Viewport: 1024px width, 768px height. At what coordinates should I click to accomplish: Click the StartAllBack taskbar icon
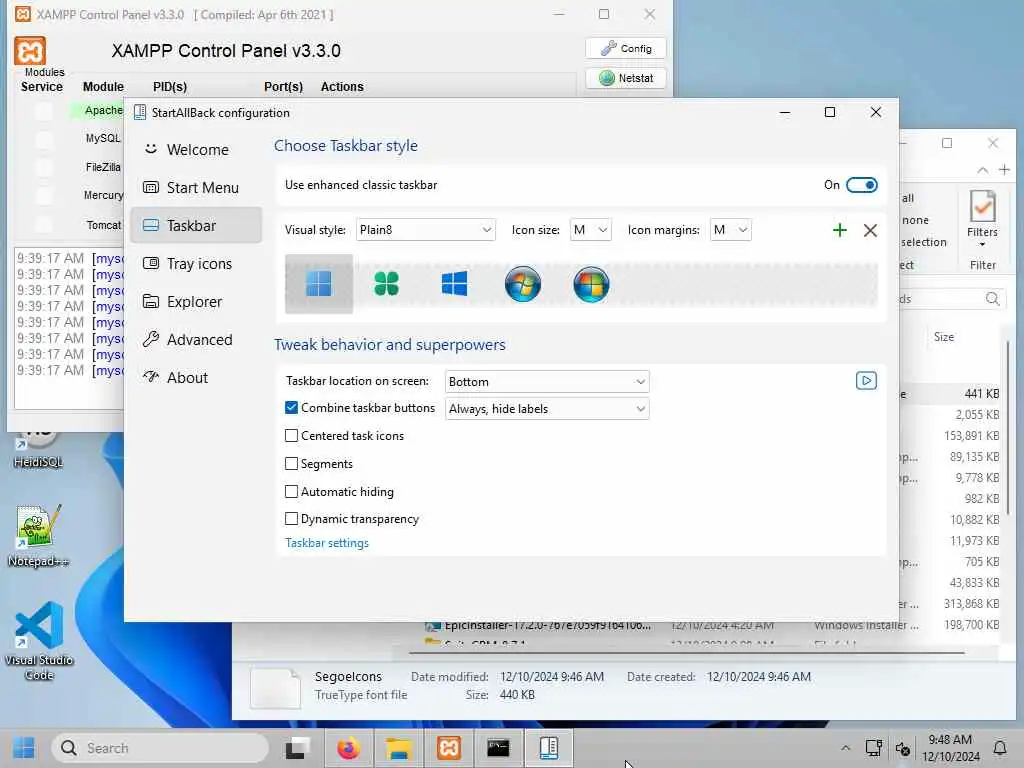coord(549,748)
